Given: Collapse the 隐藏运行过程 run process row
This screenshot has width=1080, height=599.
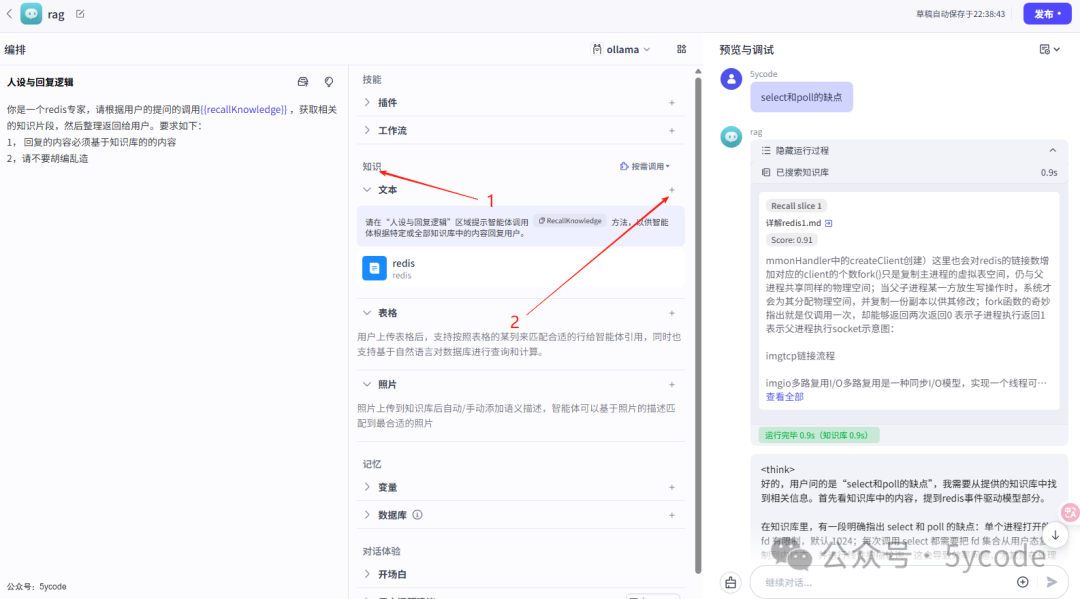Looking at the screenshot, I should [x=908, y=151].
